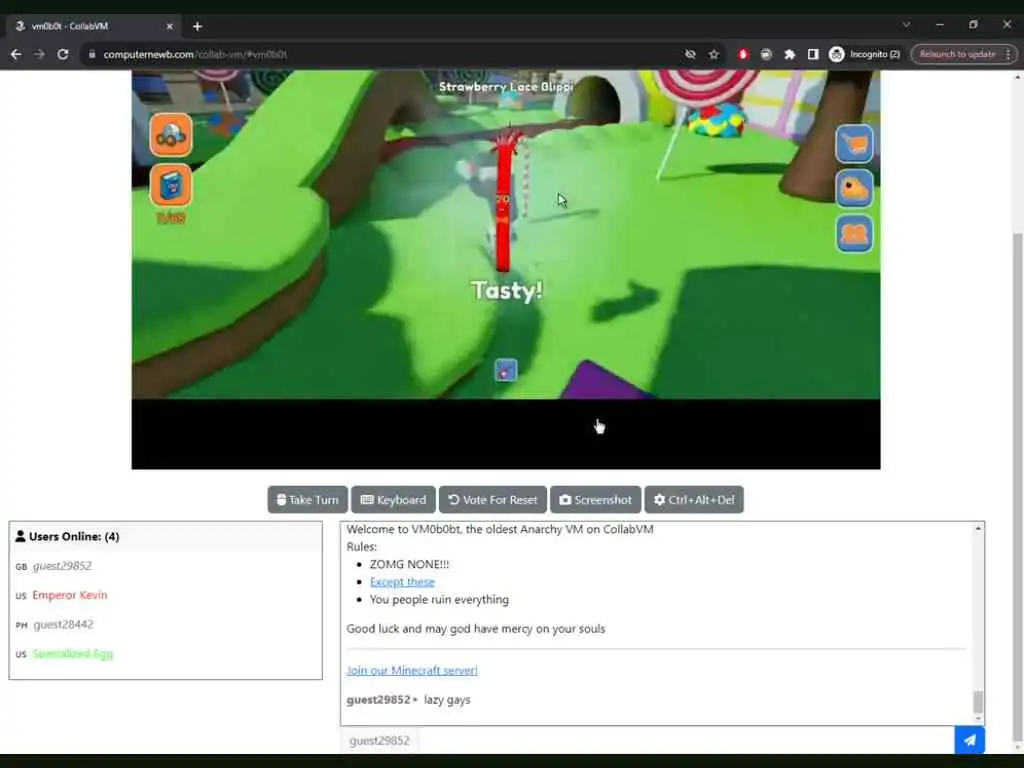Viewport: 1024px width, 768px height.
Task: Select the green user Specialized Egg
Action: click(72, 654)
